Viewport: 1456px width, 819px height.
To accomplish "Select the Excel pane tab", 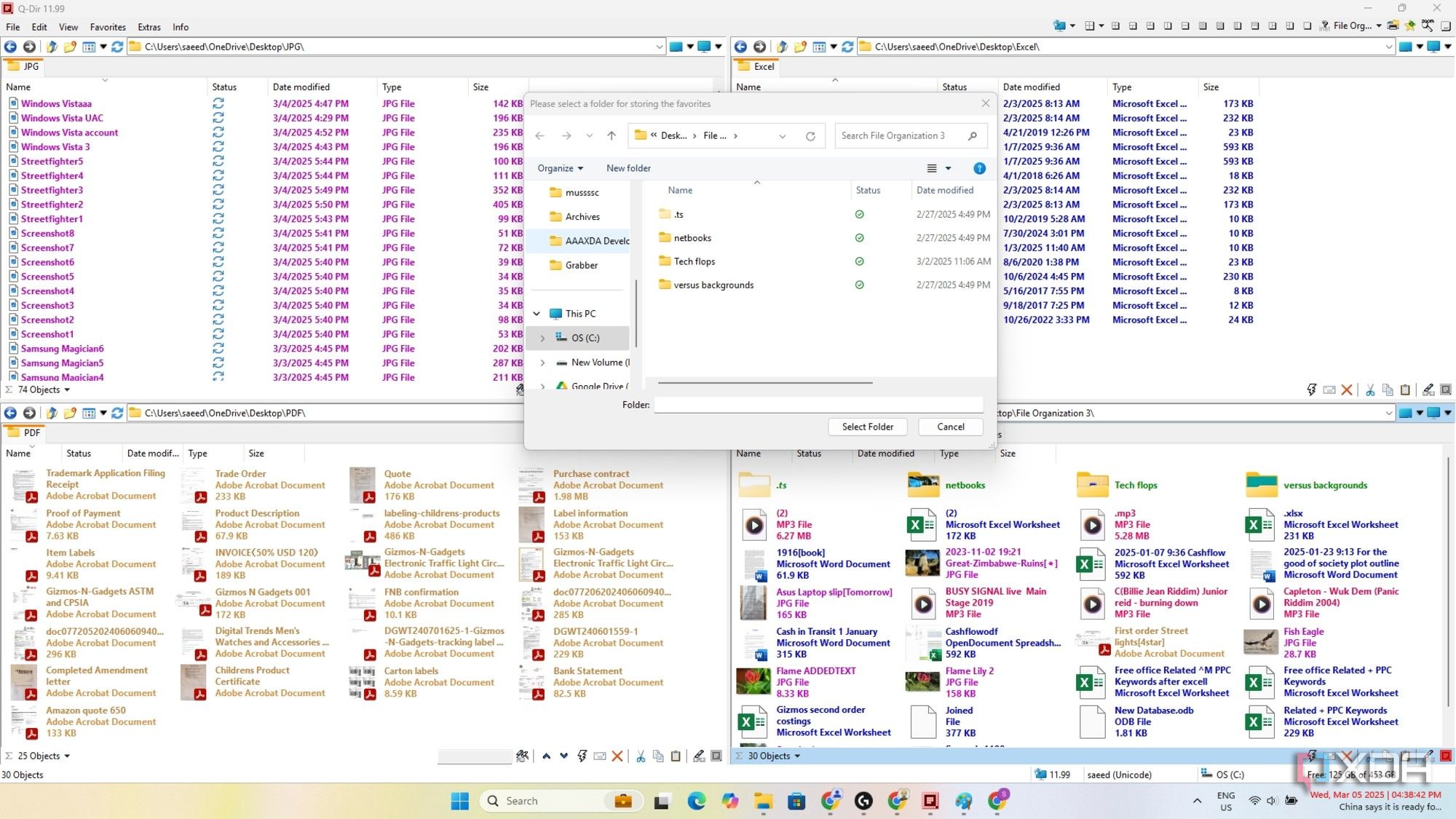I will pyautogui.click(x=757, y=66).
